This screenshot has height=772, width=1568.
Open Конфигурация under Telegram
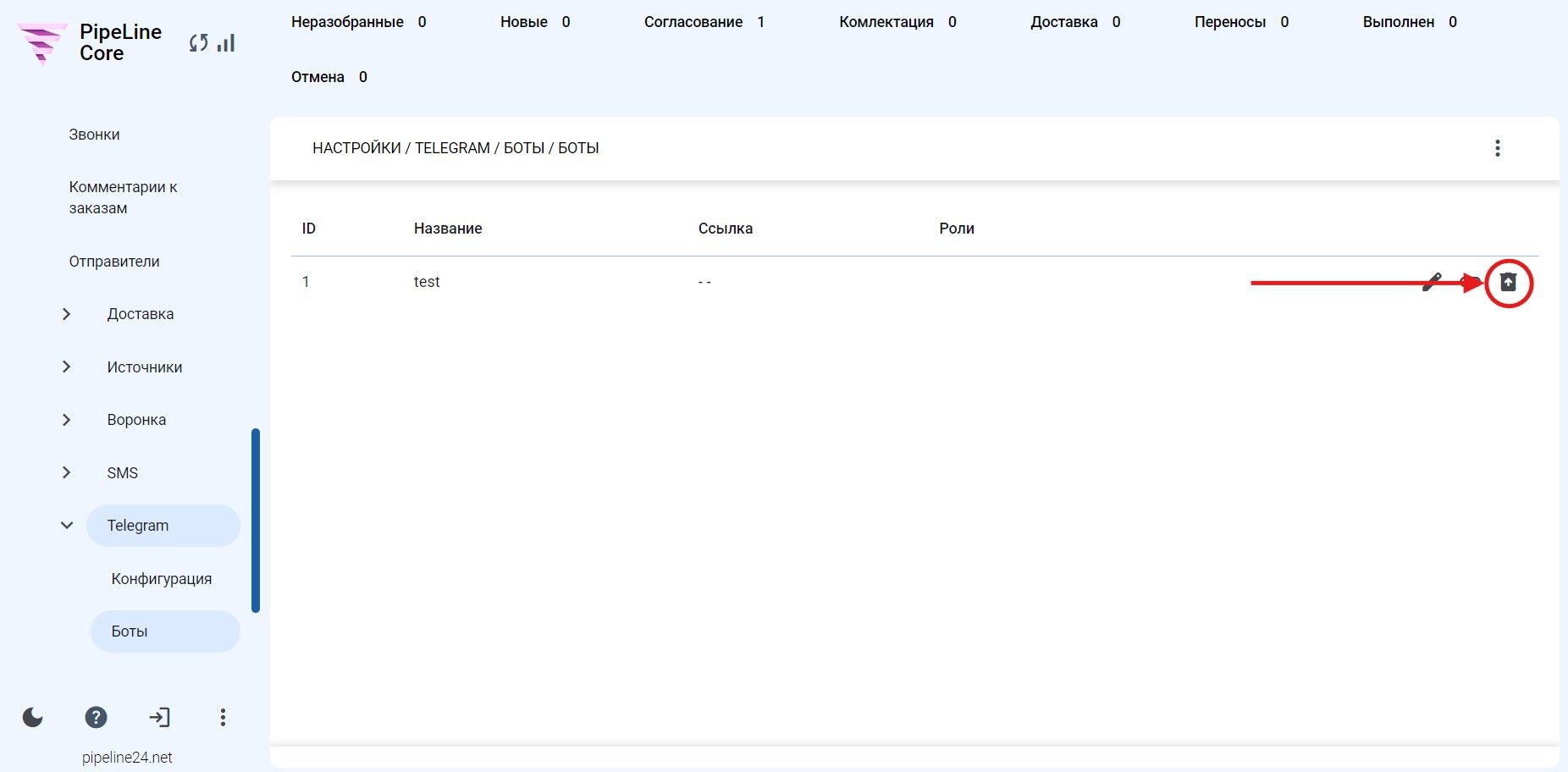pyautogui.click(x=162, y=579)
